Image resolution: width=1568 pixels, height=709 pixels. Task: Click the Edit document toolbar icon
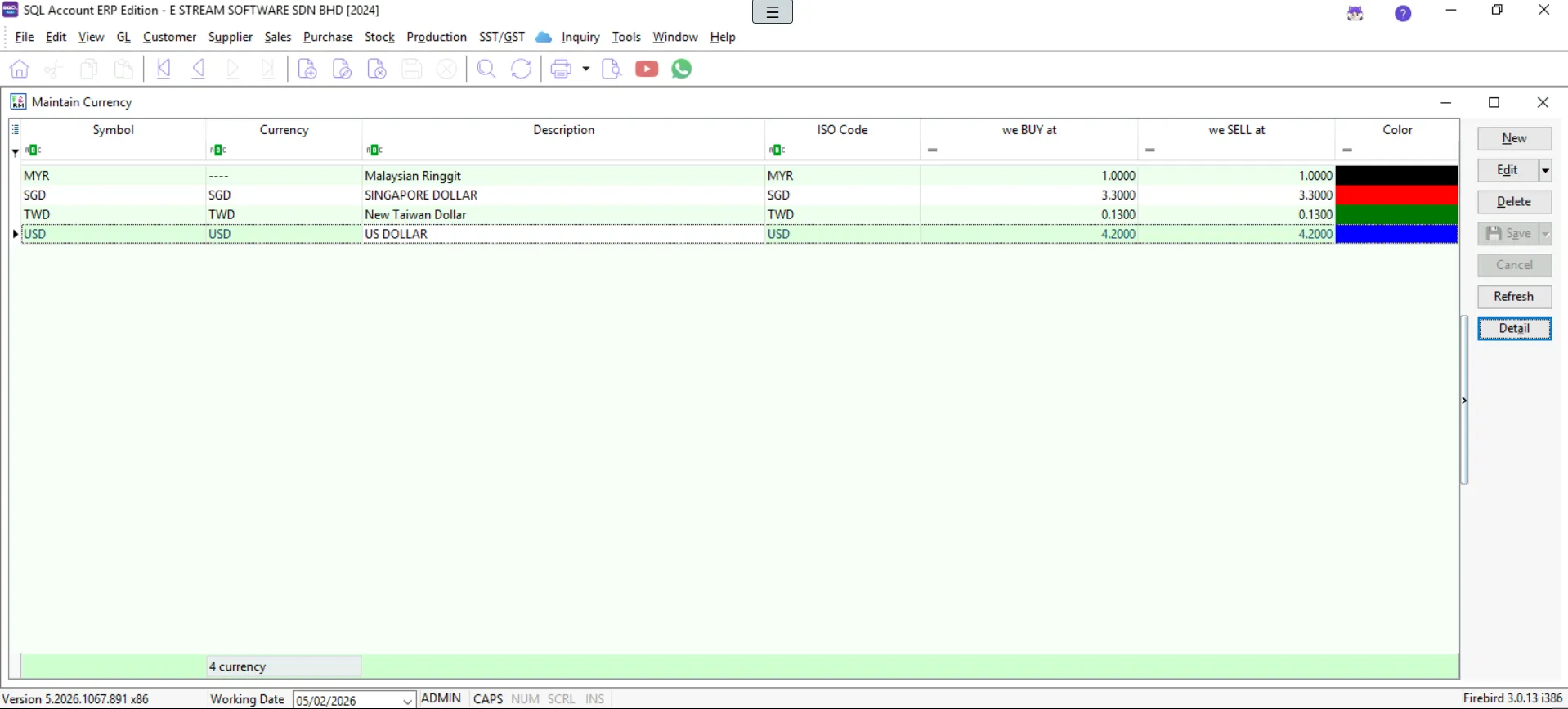(343, 69)
